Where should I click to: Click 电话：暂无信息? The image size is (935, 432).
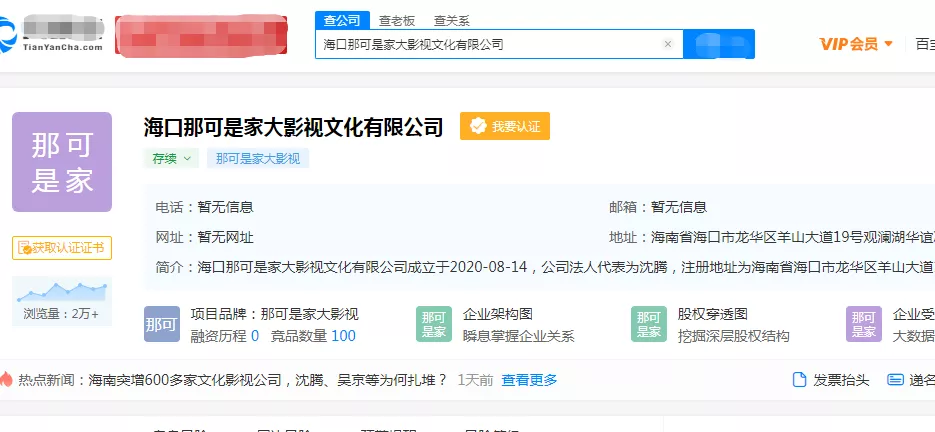[205, 207]
